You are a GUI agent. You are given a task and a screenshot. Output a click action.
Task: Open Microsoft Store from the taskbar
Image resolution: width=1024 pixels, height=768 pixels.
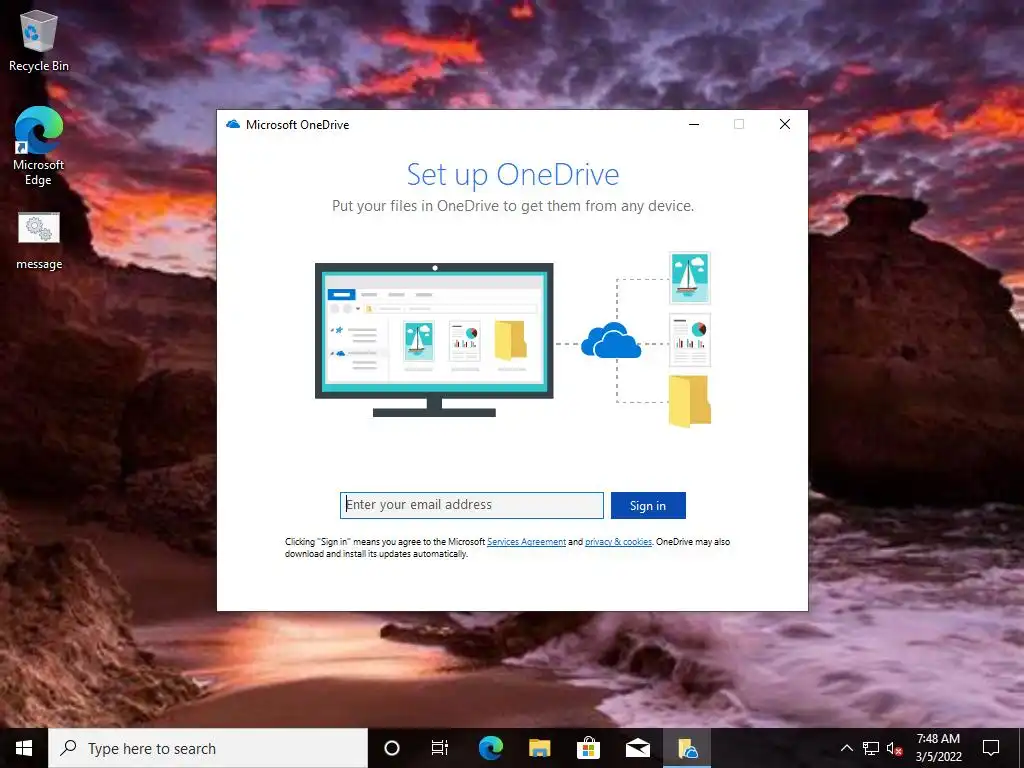pyautogui.click(x=588, y=748)
